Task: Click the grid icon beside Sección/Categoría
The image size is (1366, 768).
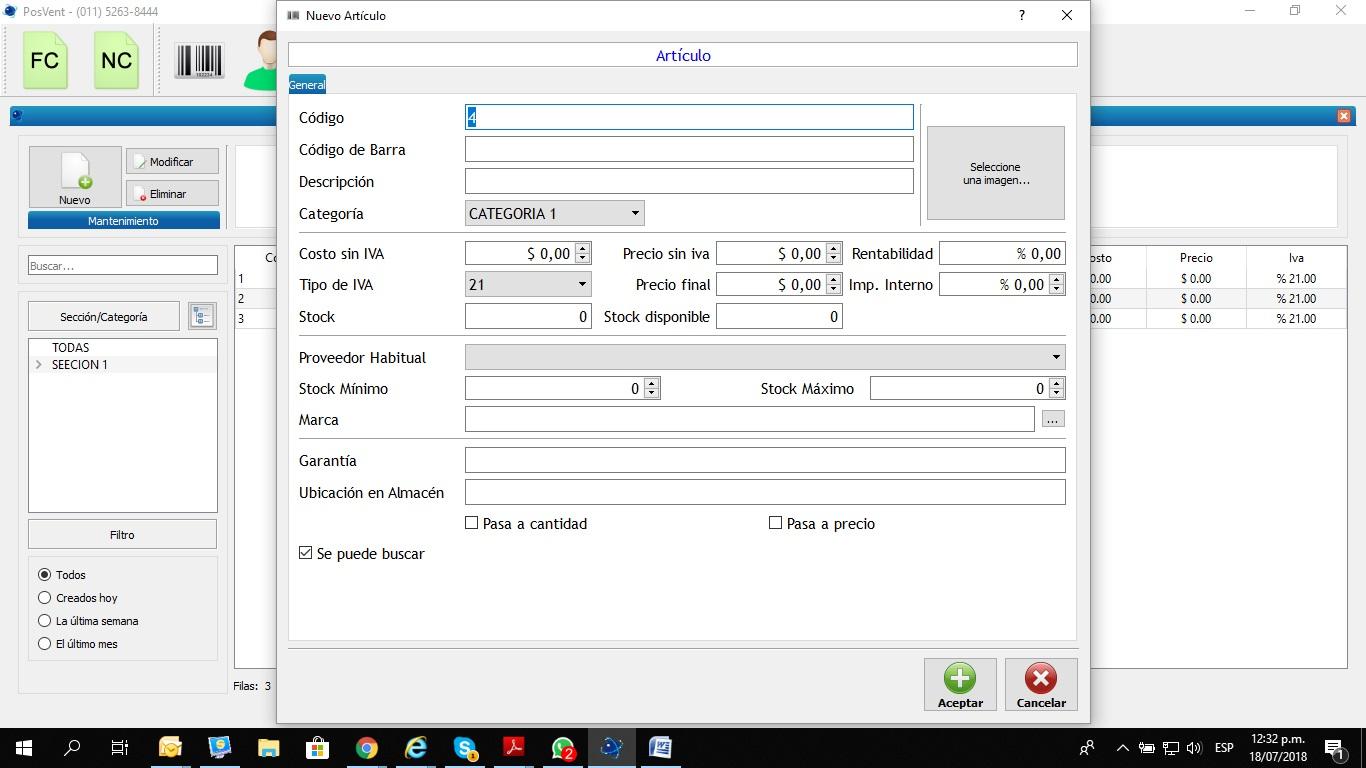Action: [201, 315]
